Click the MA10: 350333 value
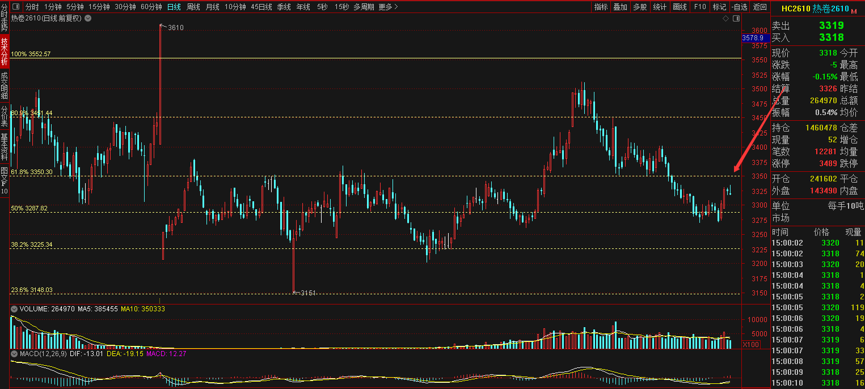The width and height of the screenshot is (865, 389). pos(143,310)
